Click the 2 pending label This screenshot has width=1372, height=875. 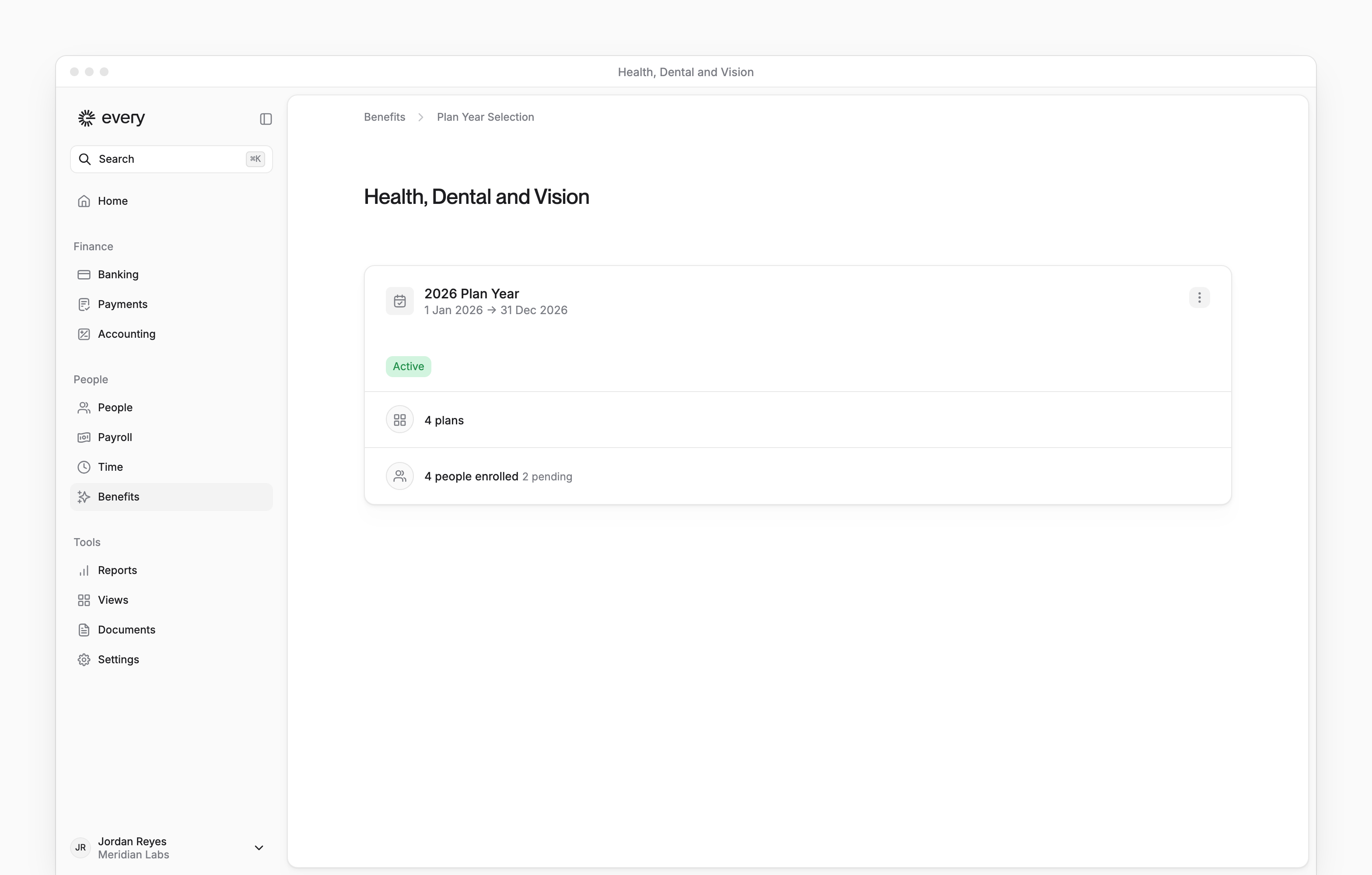[547, 476]
